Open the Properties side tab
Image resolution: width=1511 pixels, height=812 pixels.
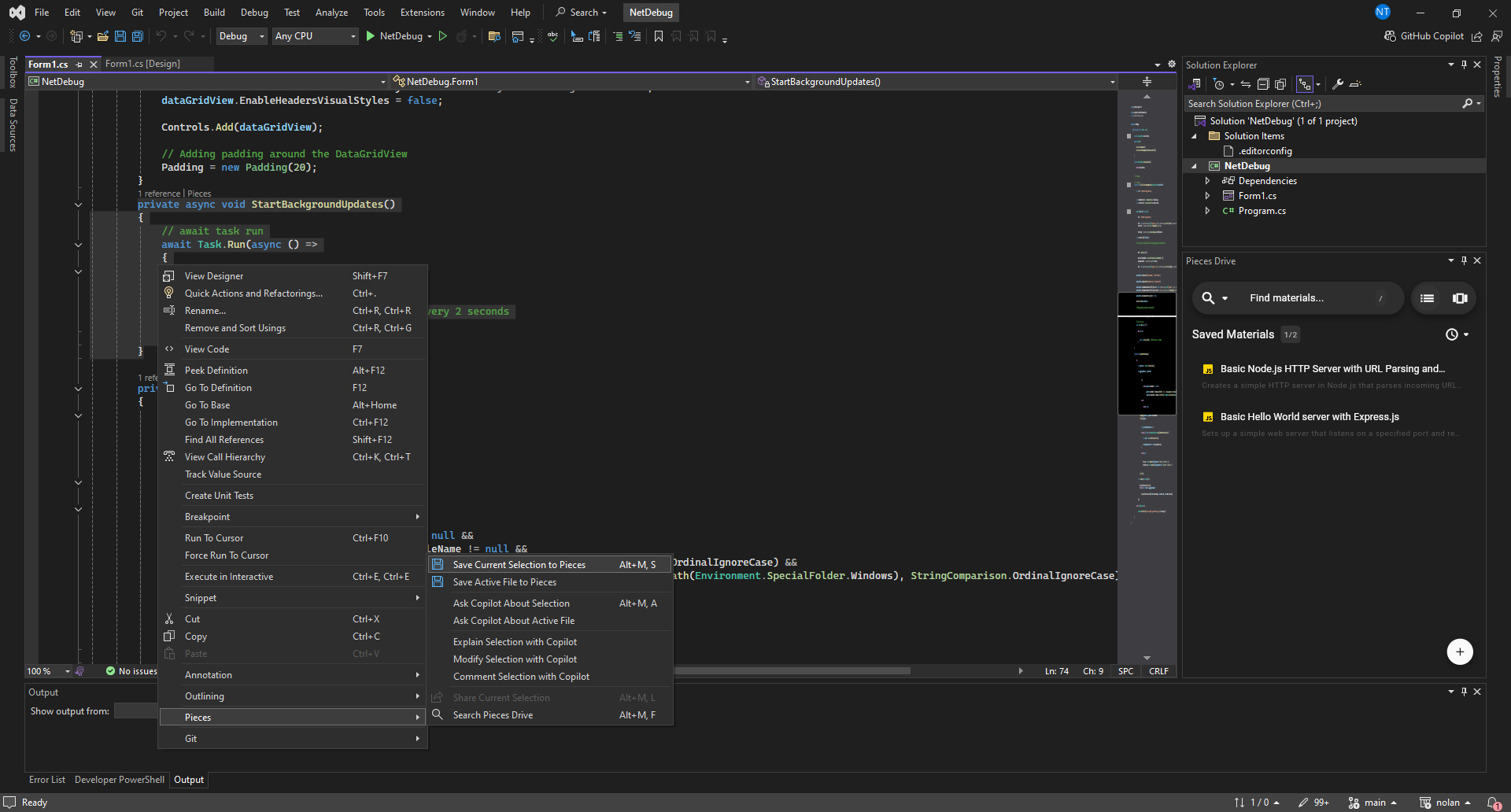pyautogui.click(x=1497, y=76)
